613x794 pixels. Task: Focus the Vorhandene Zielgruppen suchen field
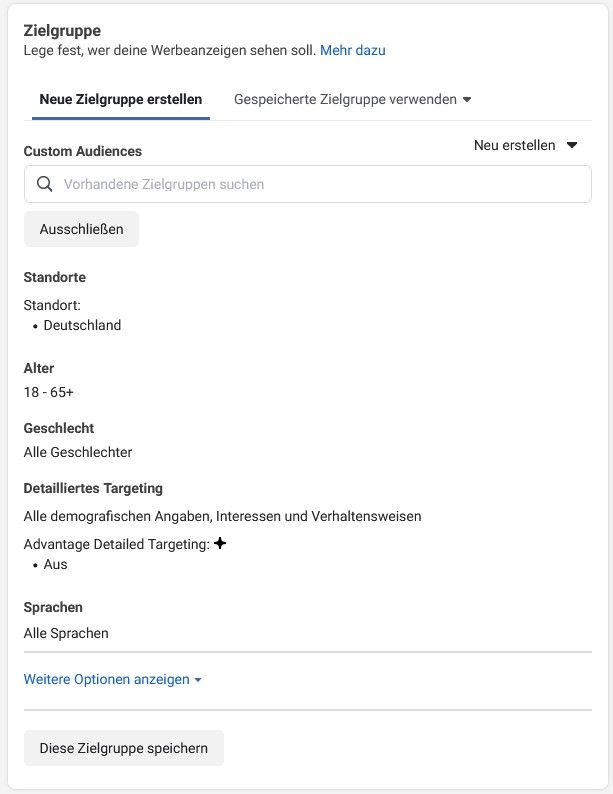click(308, 184)
